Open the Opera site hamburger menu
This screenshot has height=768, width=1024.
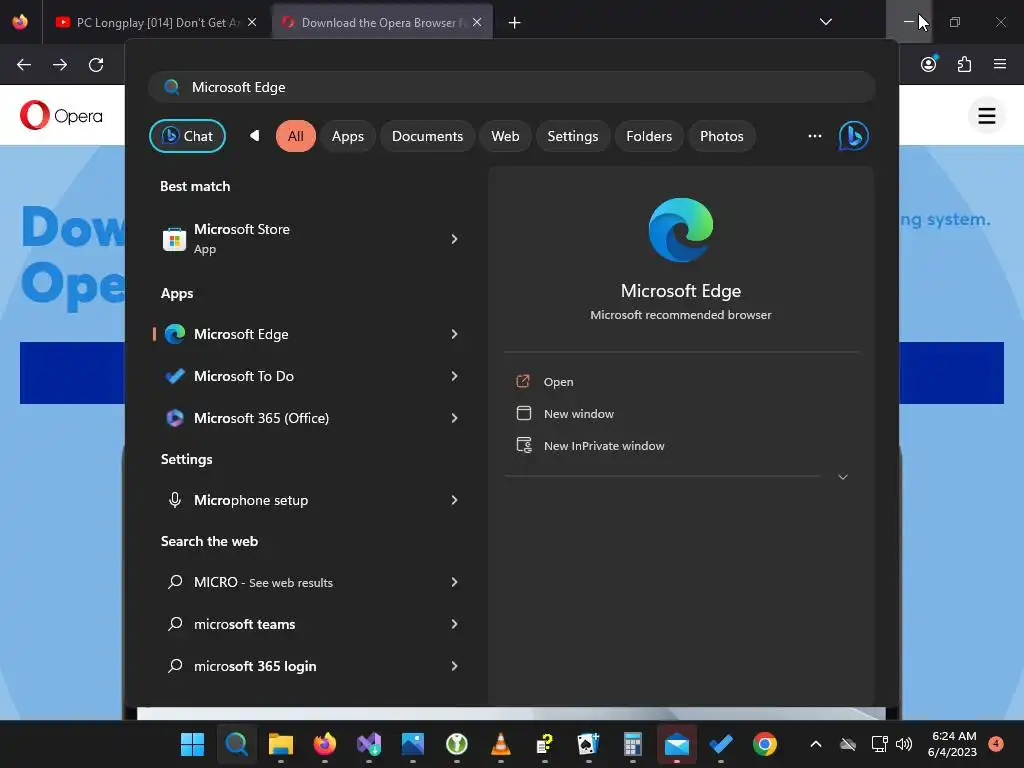[987, 116]
